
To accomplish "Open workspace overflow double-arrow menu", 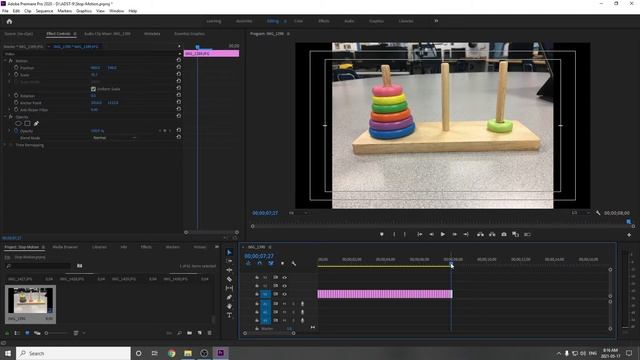I will point(436,21).
